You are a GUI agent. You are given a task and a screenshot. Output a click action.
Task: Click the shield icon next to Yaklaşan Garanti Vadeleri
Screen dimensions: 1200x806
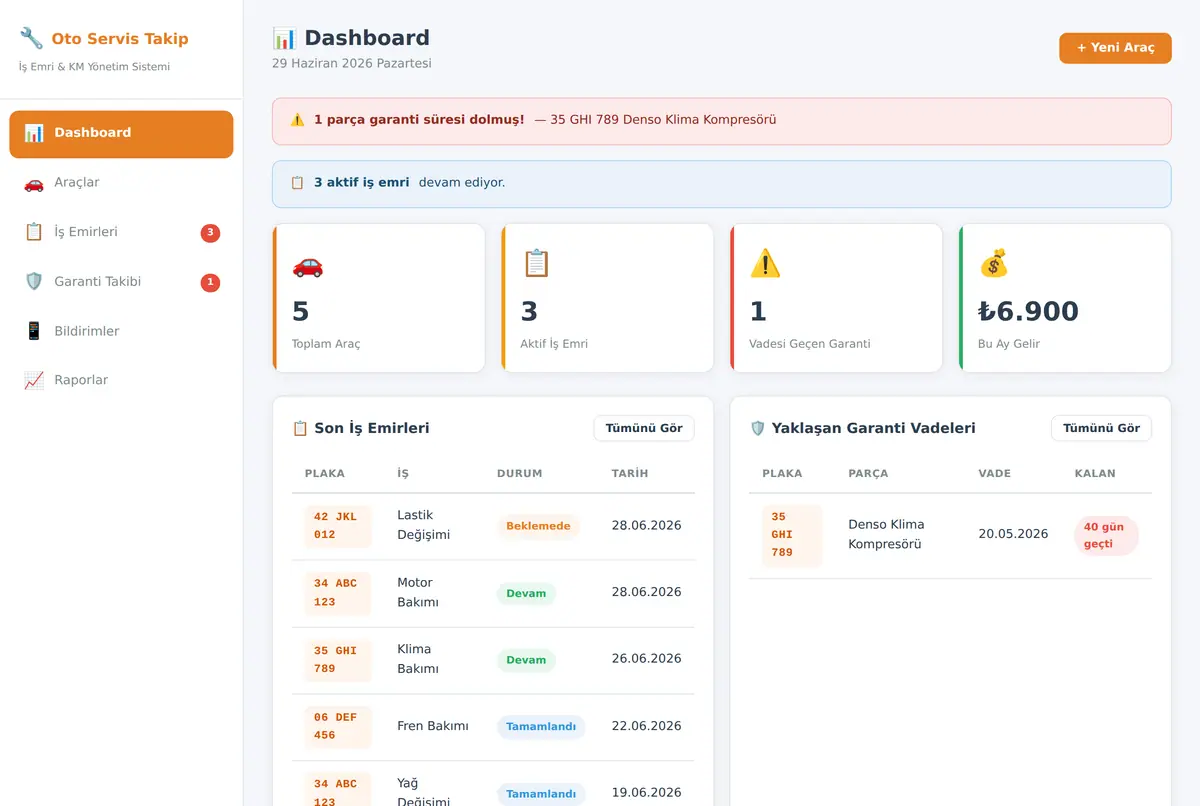click(x=757, y=428)
